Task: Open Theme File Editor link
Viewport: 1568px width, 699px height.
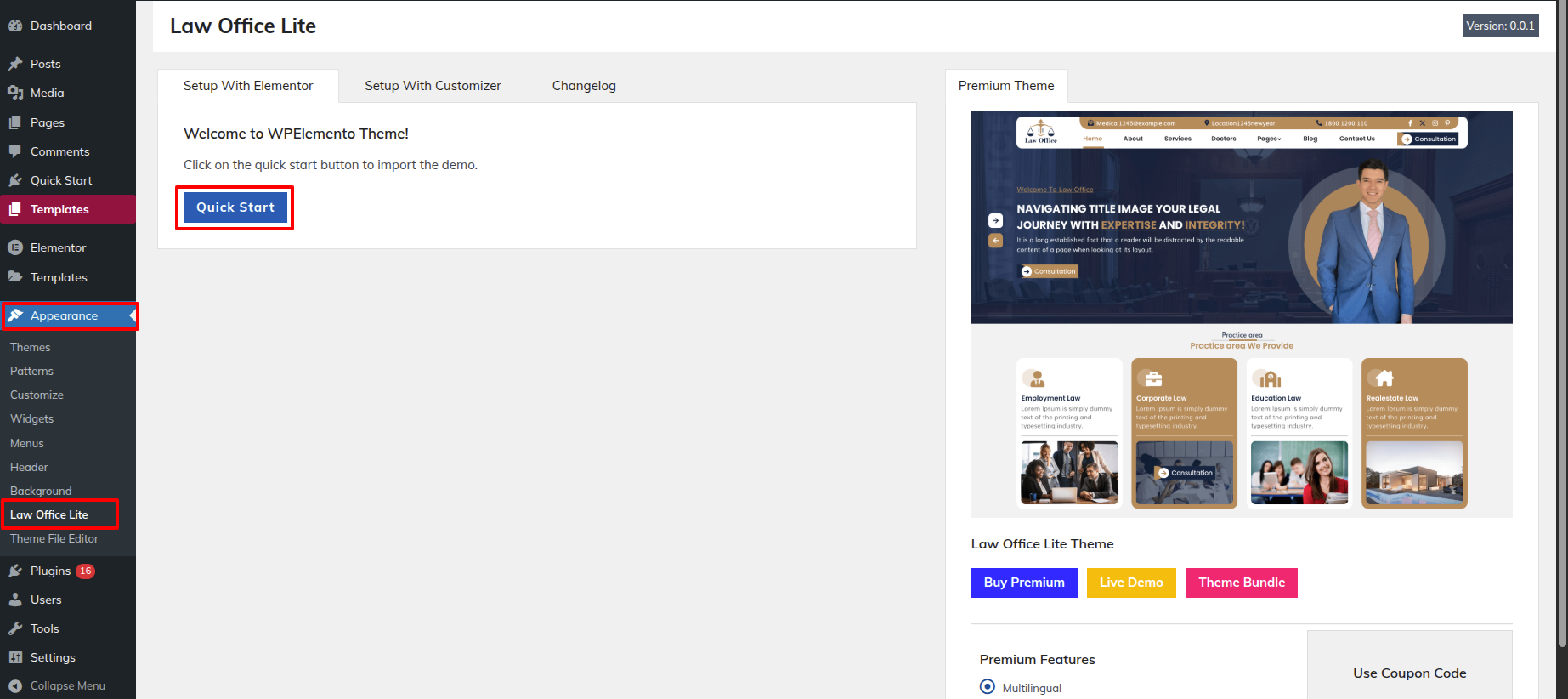Action: [x=54, y=538]
